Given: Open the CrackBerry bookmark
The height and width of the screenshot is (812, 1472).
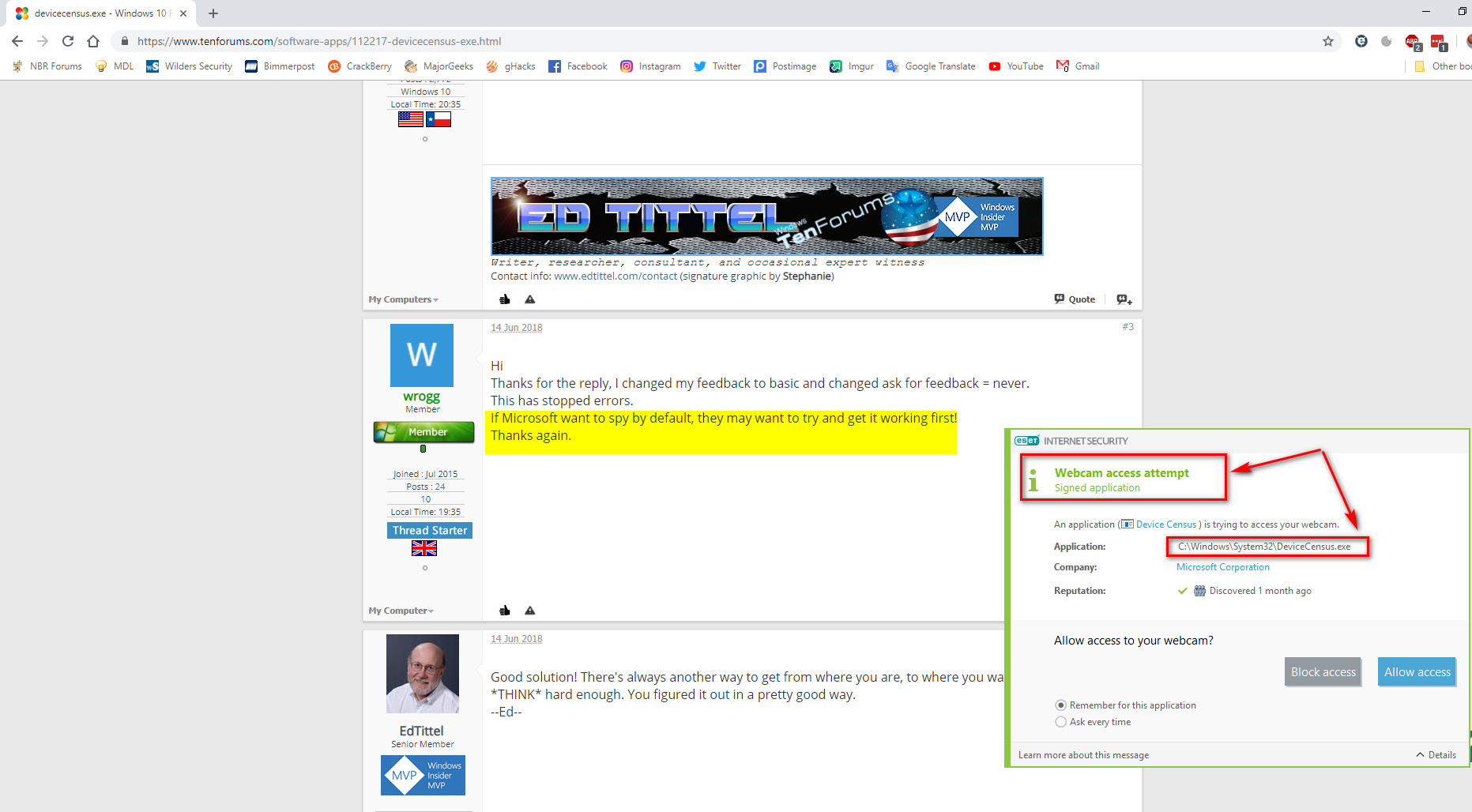Looking at the screenshot, I should pyautogui.click(x=360, y=66).
